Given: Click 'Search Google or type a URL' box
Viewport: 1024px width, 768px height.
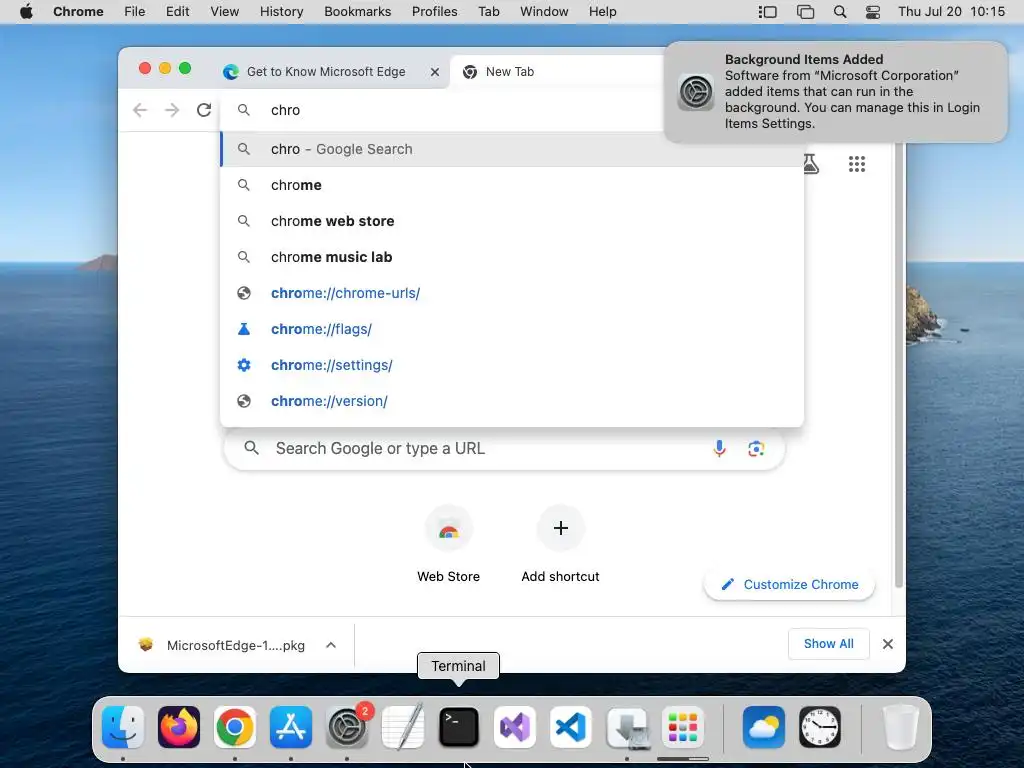Looking at the screenshot, I should [x=504, y=449].
